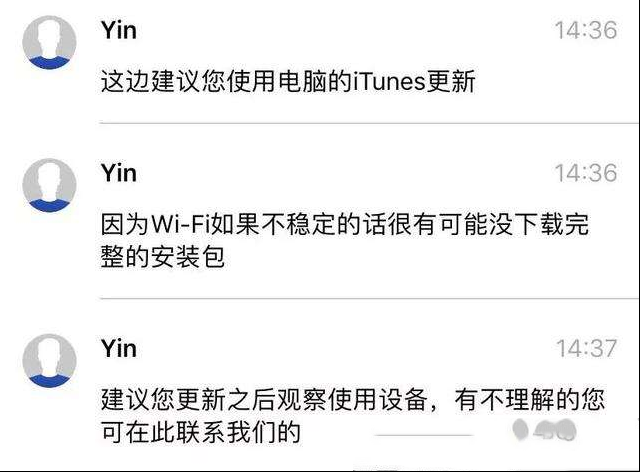Tap the word Wi-Fi in the second message
640x472 pixels.
pos(181,224)
